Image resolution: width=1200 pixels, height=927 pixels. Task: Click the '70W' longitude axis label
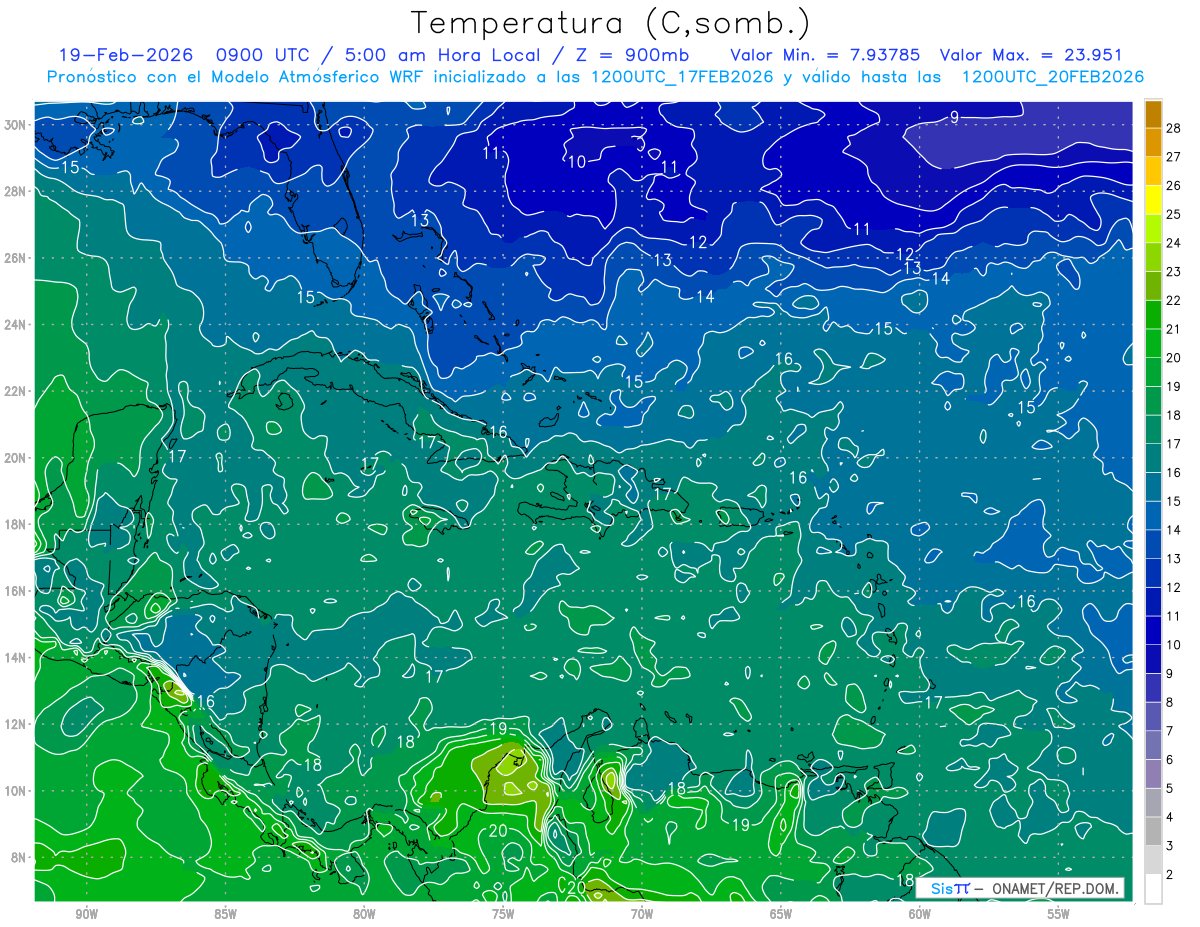[x=642, y=915]
